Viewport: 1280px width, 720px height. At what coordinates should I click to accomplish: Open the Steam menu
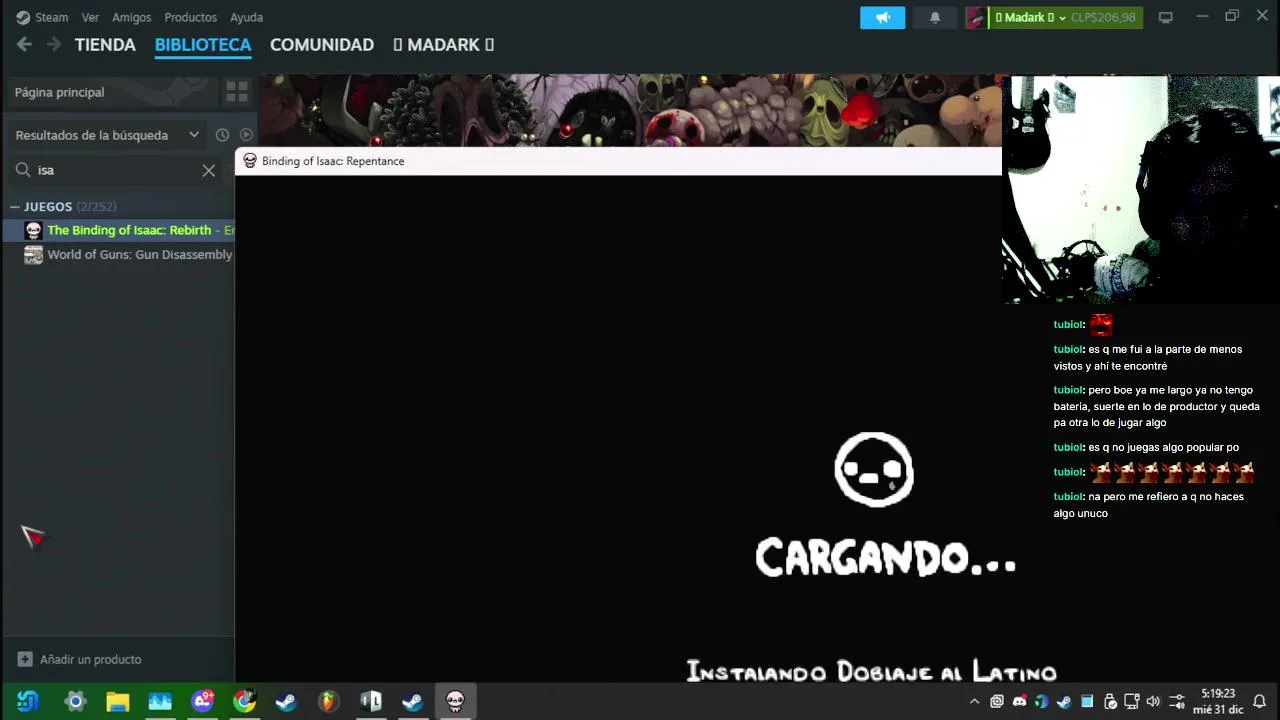(x=51, y=17)
